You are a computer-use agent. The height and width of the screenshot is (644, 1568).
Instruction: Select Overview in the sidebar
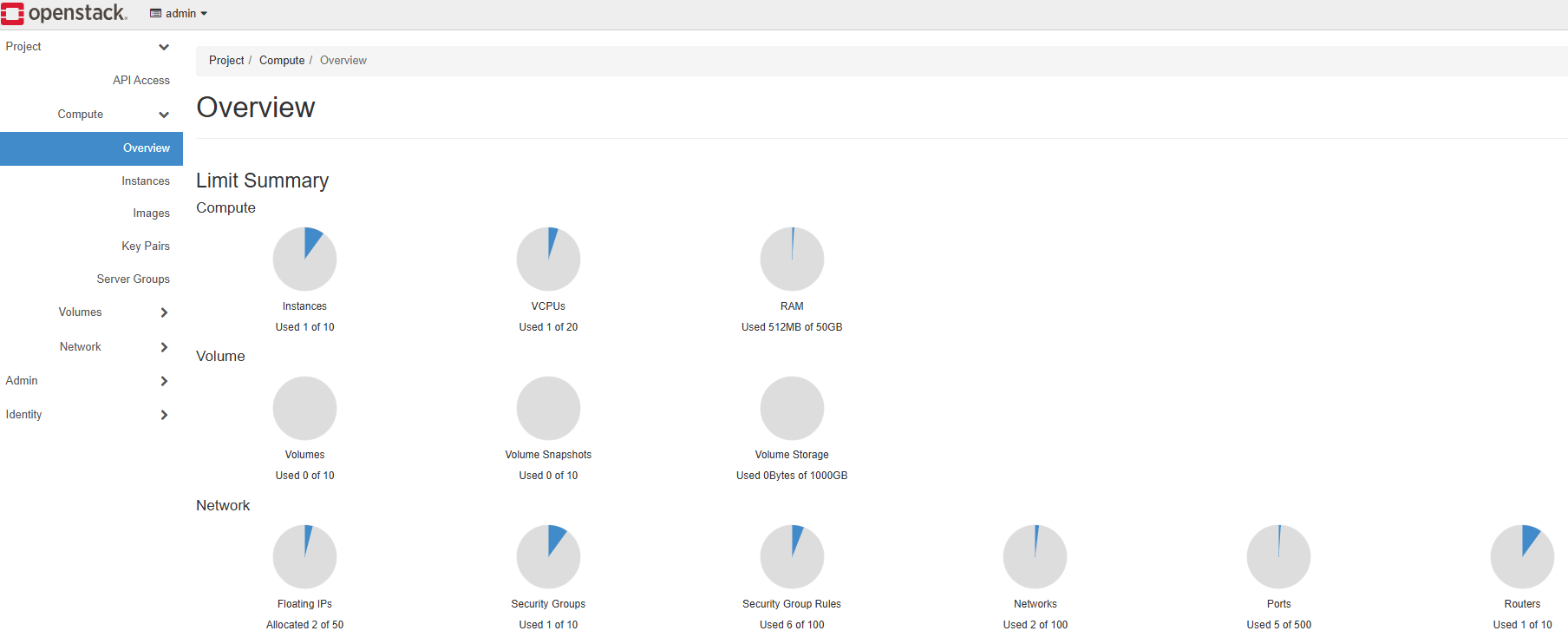pyautogui.click(x=91, y=148)
